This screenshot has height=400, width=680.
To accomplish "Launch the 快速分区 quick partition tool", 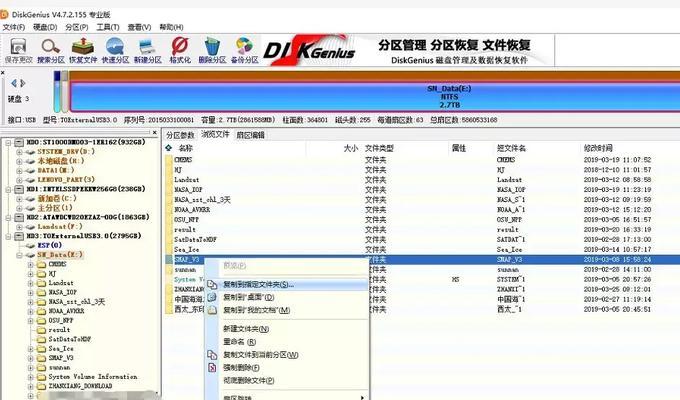I will click(115, 46).
